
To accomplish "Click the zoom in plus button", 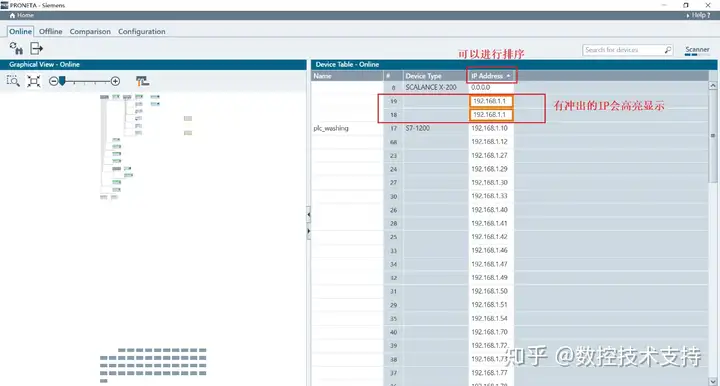I will point(115,81).
